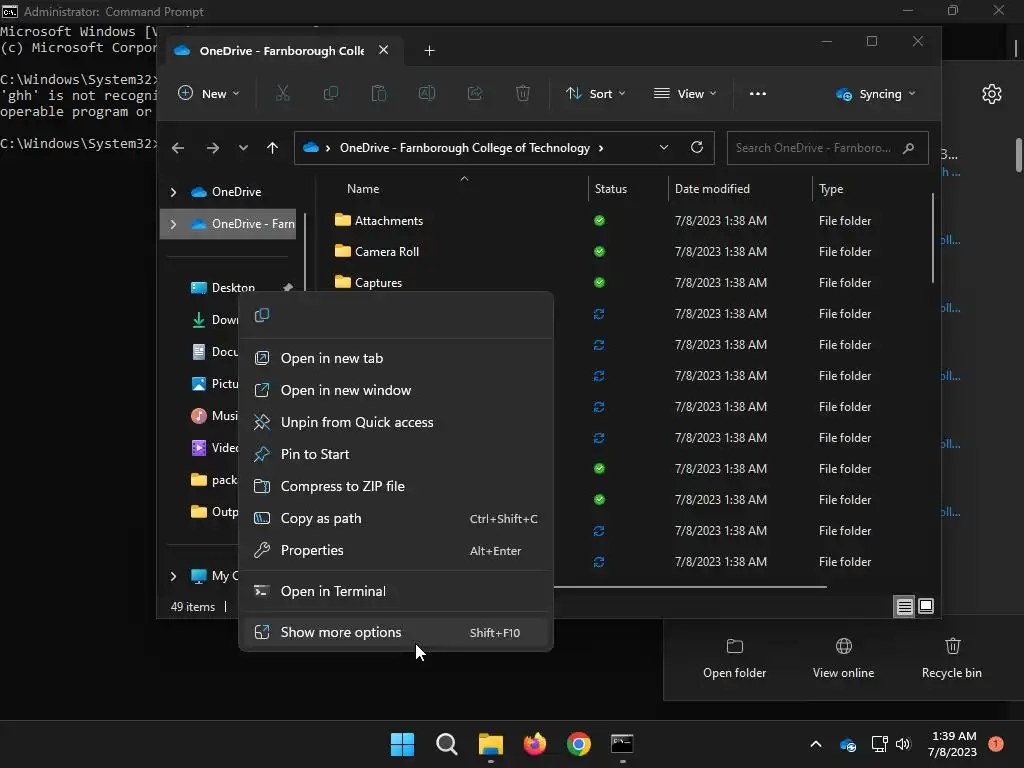Refresh the current folder view
The width and height of the screenshot is (1024, 768).
pyautogui.click(x=697, y=148)
